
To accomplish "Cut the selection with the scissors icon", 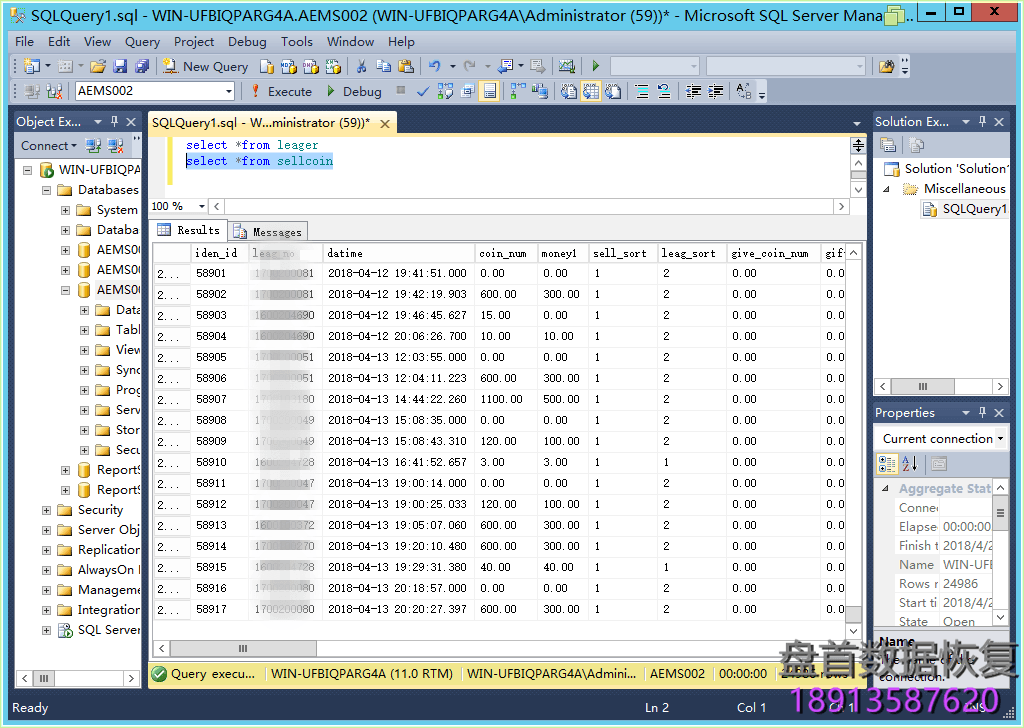I will click(361, 66).
